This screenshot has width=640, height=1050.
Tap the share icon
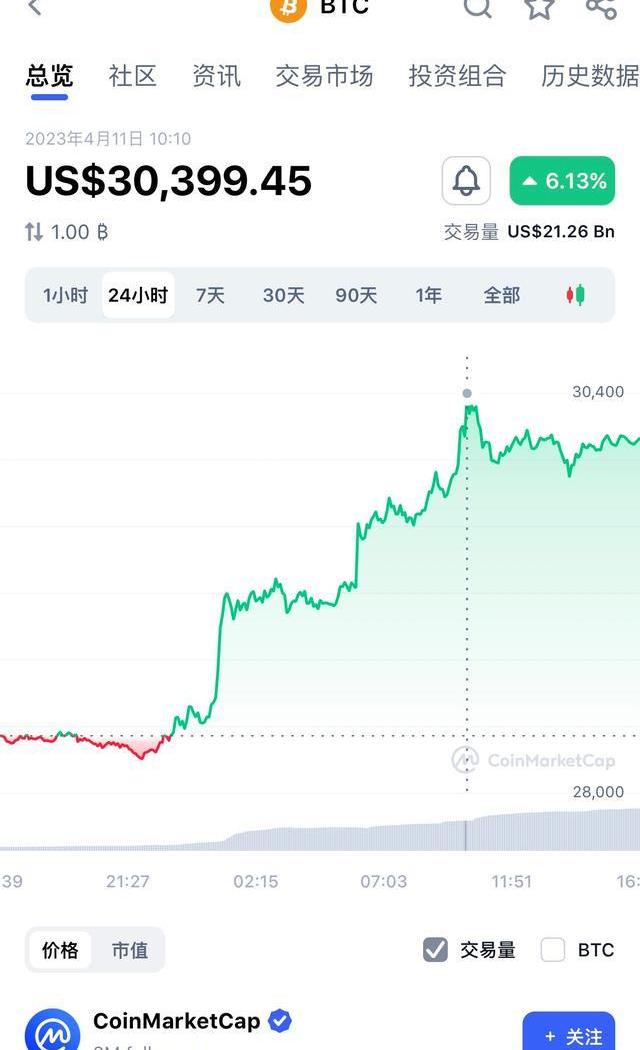tap(600, 8)
